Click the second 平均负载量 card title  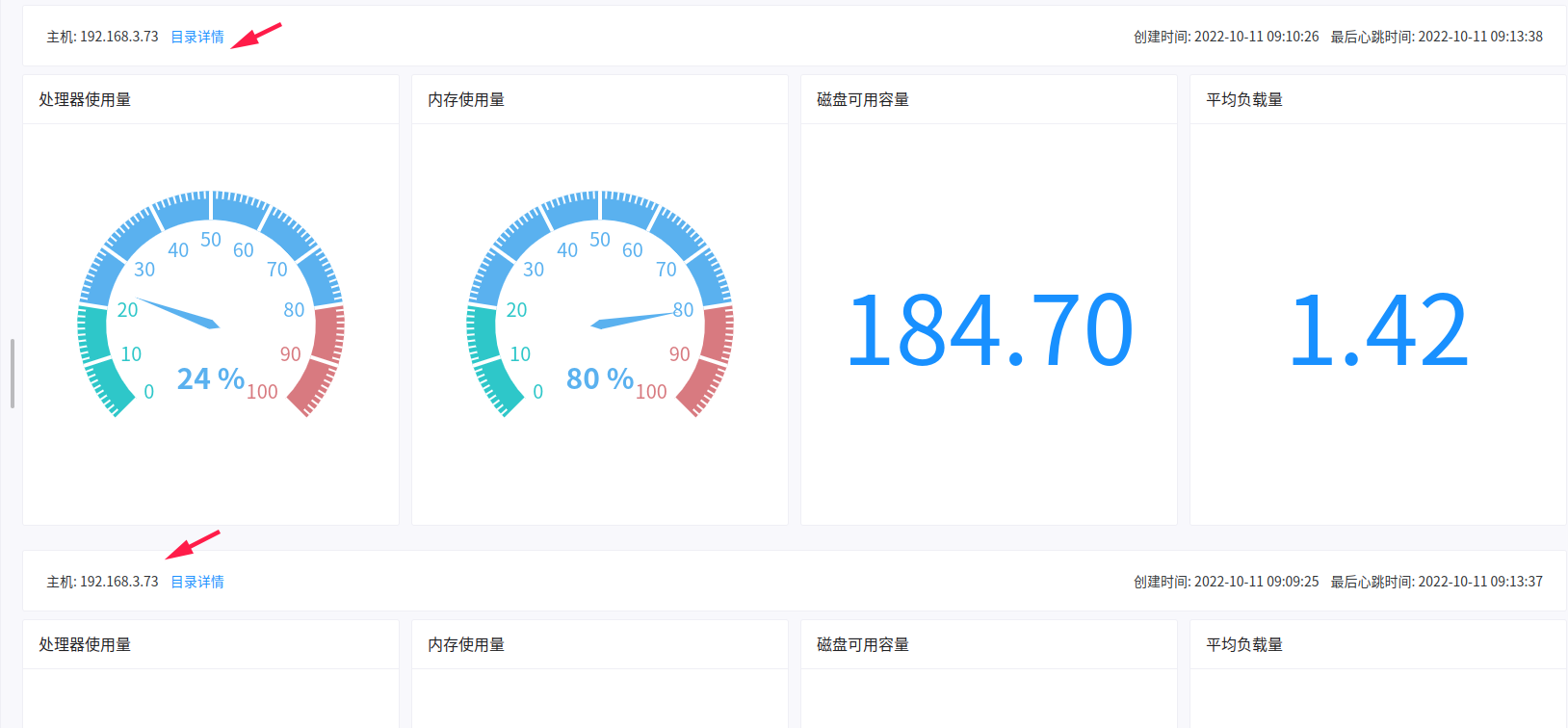click(x=1244, y=645)
